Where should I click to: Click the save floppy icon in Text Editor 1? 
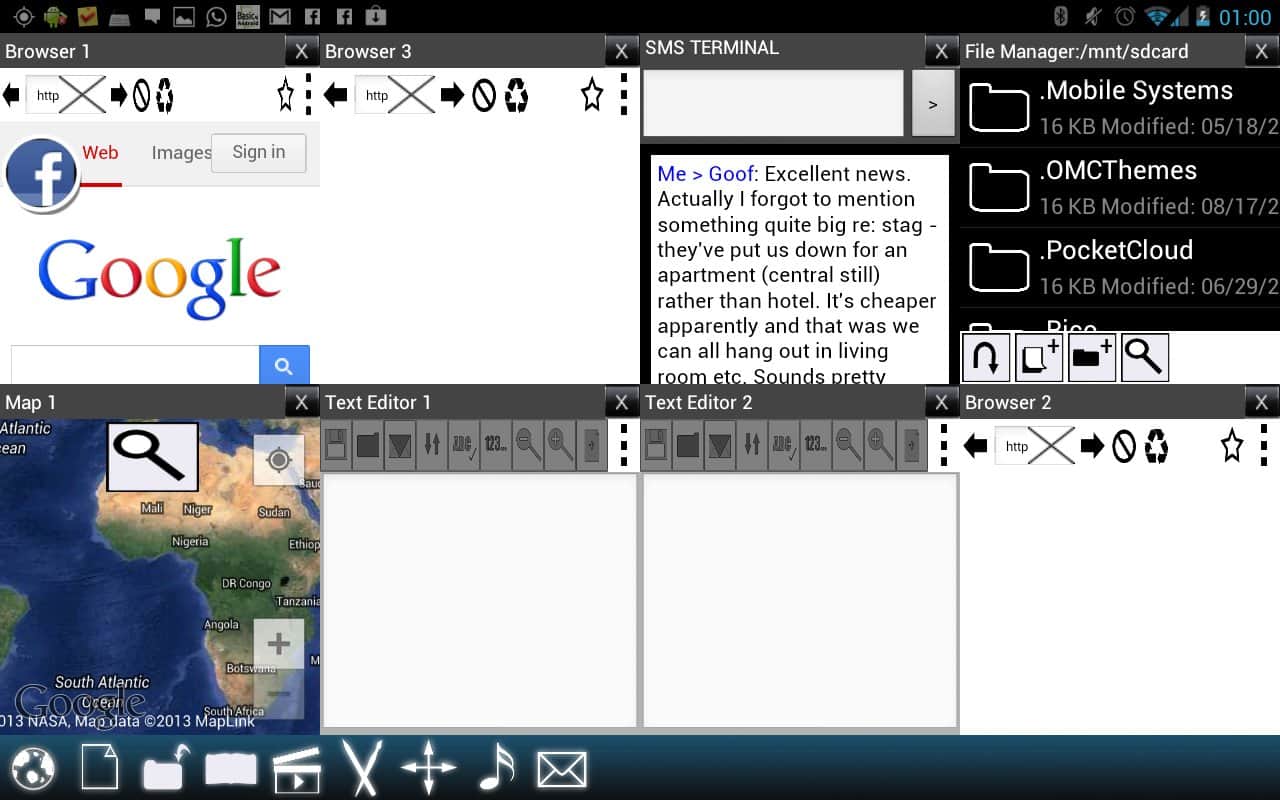(x=337, y=444)
